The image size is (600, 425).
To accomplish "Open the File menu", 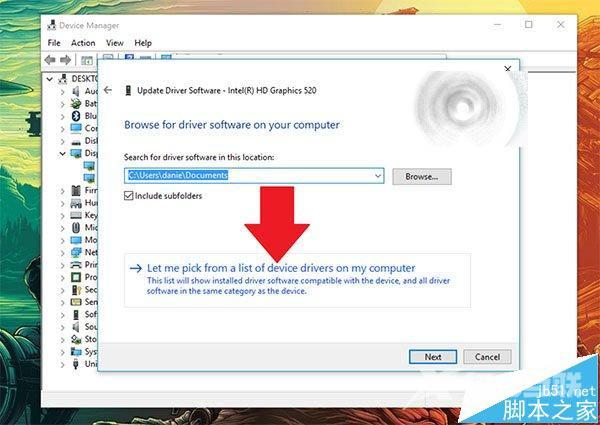I will [54, 43].
